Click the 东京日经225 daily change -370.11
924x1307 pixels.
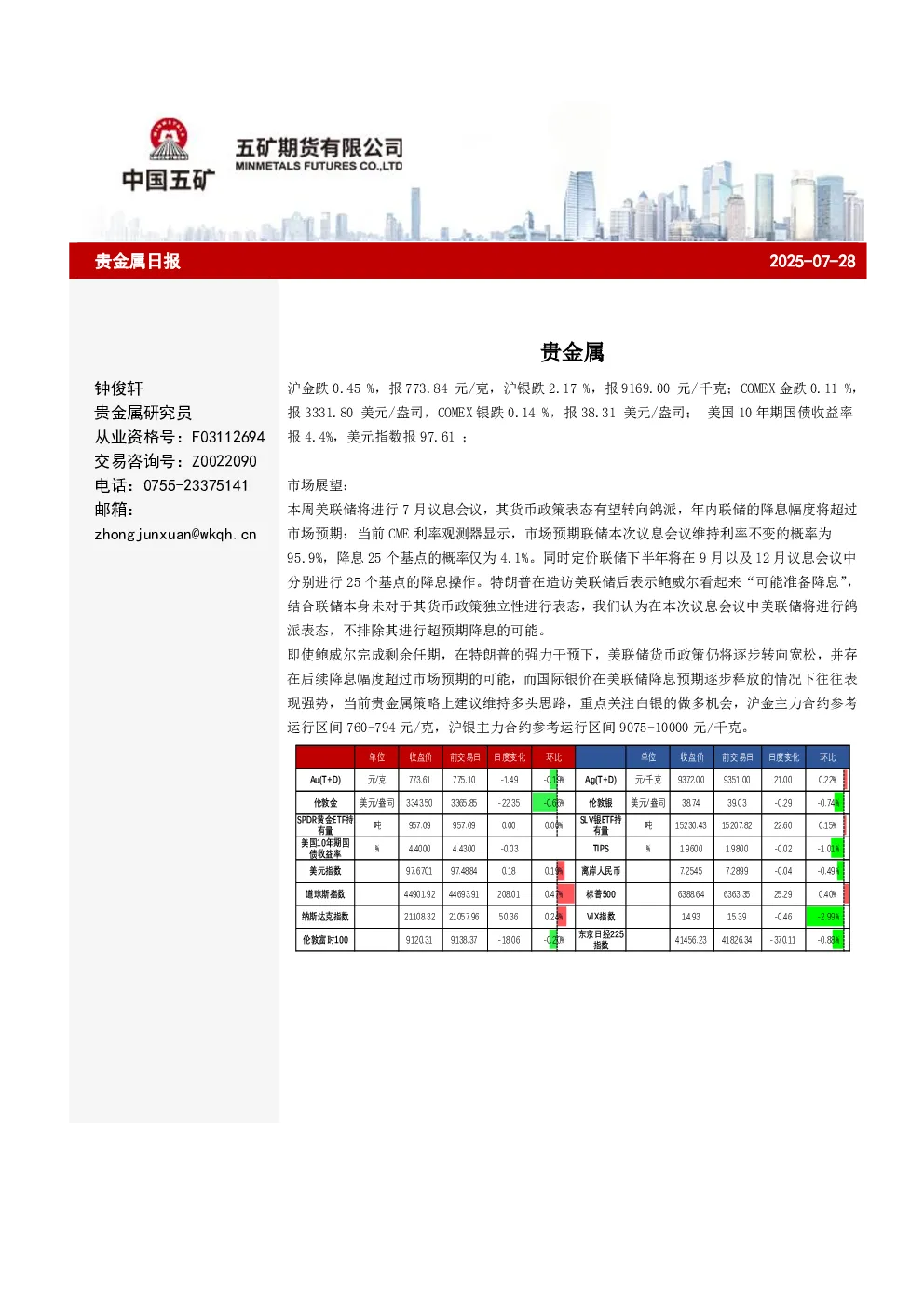coord(783,939)
